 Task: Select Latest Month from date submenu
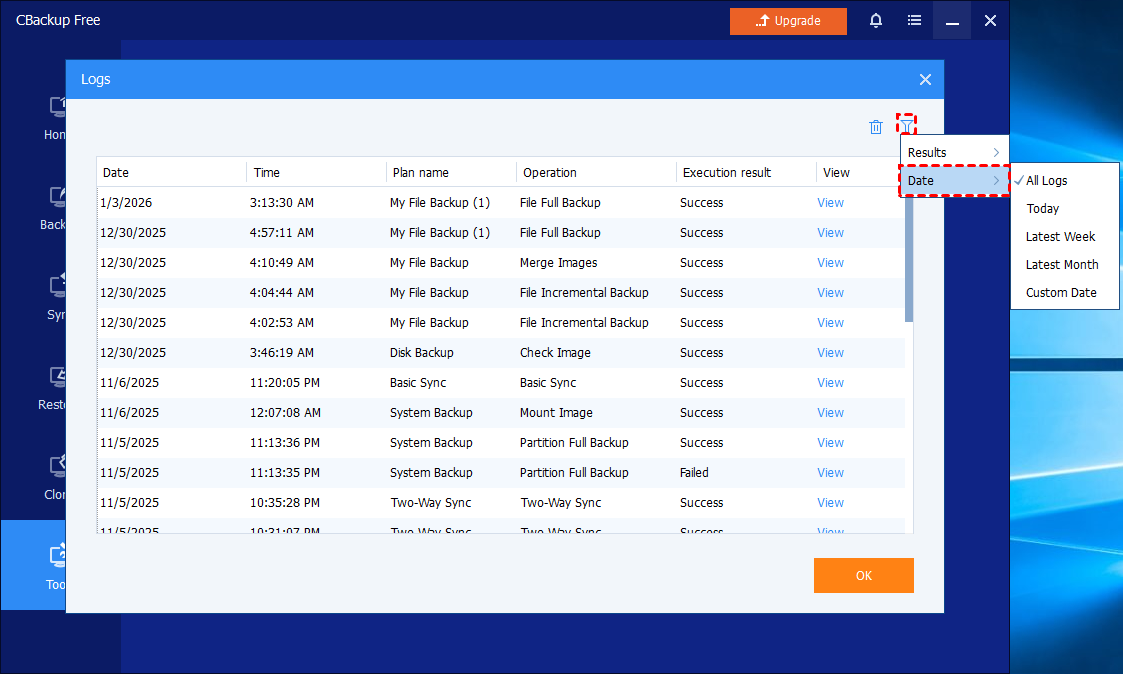(x=1061, y=265)
